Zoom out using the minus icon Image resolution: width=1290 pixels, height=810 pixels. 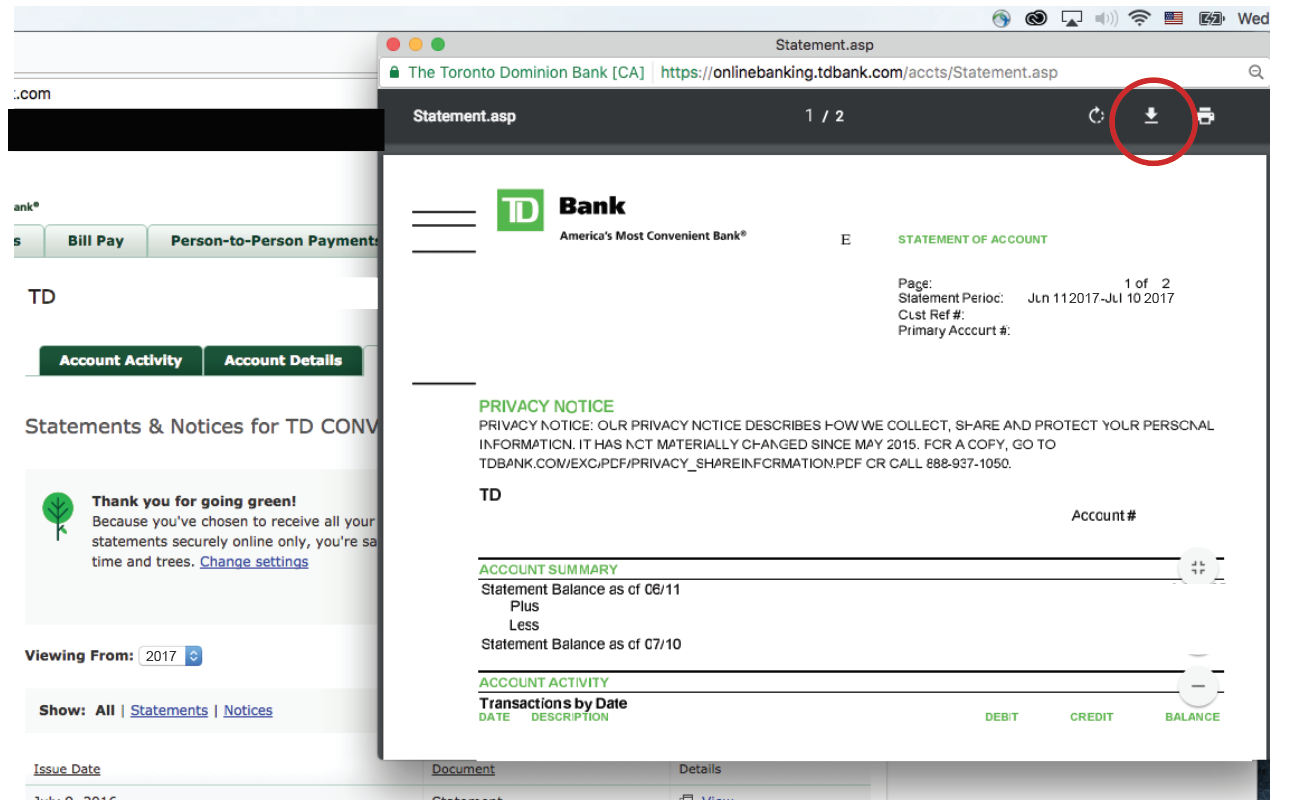(x=1196, y=687)
